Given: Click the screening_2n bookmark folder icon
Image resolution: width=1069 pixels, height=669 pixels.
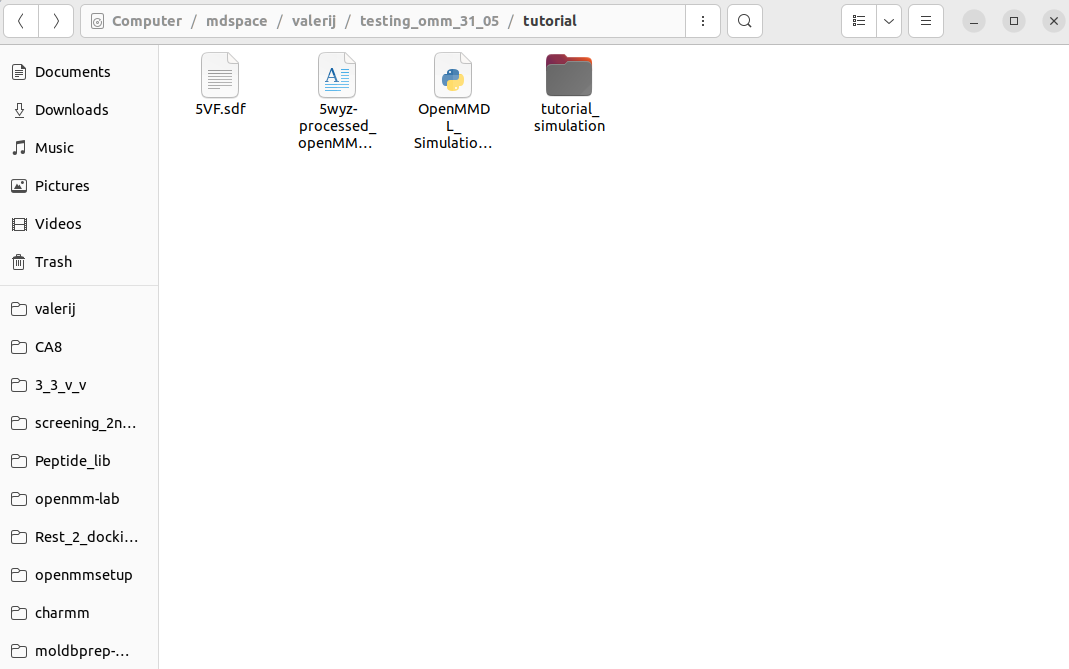Looking at the screenshot, I should pyautogui.click(x=19, y=423).
